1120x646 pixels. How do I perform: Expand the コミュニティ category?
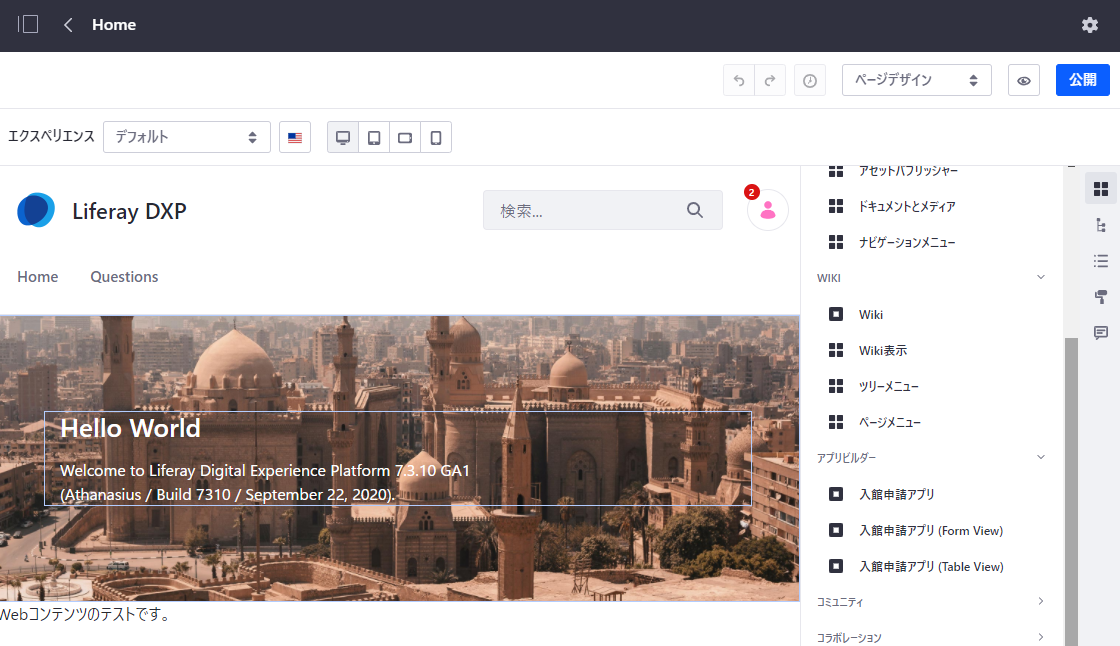pos(931,602)
